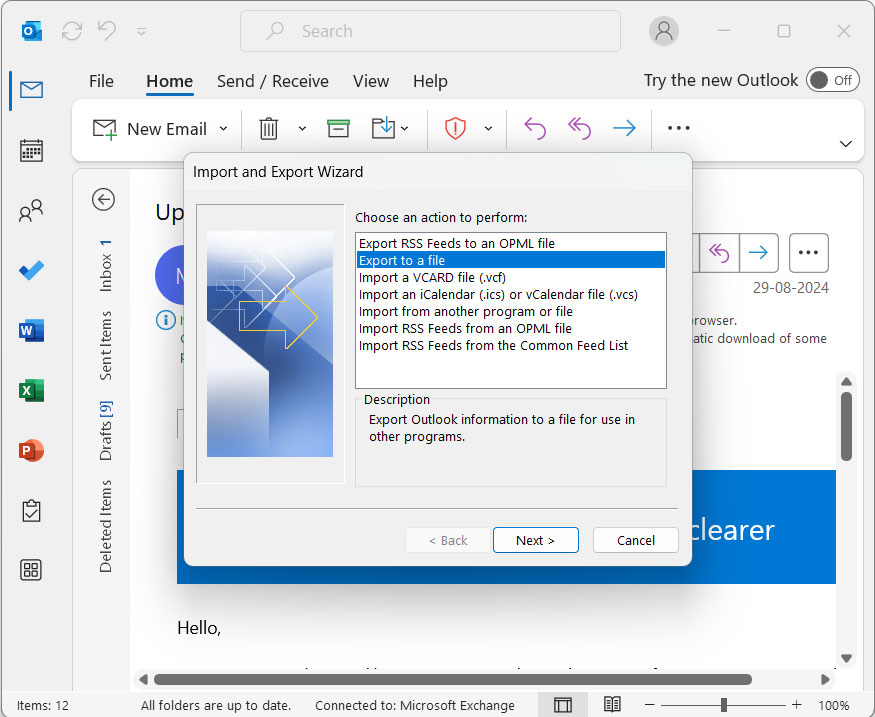Click Next in the Import and Export Wizard
This screenshot has height=717, width=875.
coord(536,539)
